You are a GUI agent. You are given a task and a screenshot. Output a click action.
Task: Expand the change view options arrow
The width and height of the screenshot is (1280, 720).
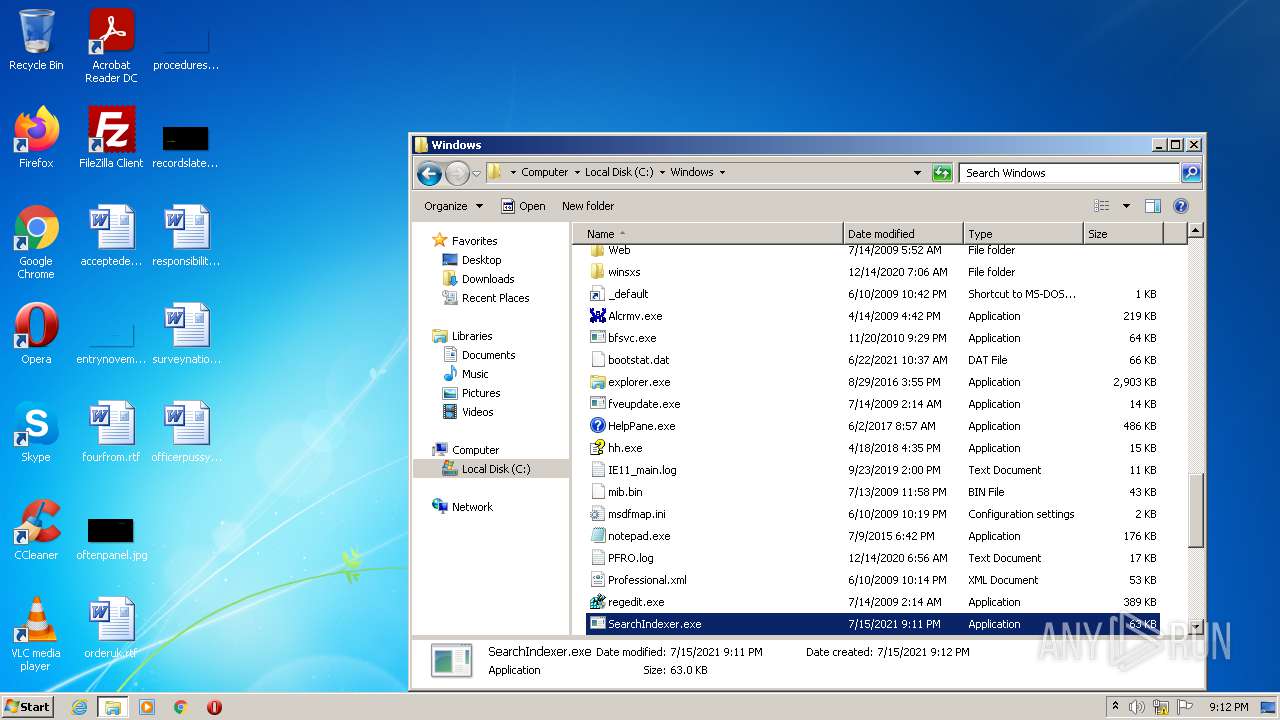coord(1125,206)
